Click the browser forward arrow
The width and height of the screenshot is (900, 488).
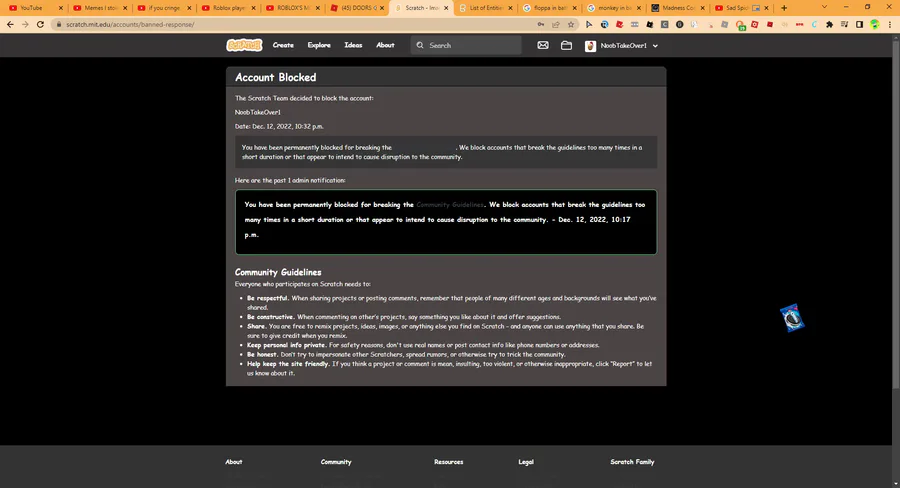pyautogui.click(x=25, y=25)
